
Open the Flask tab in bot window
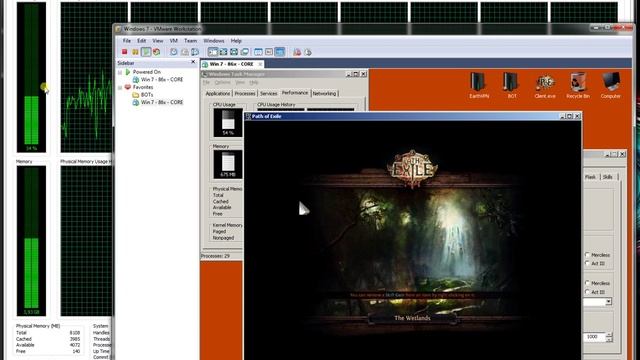click(590, 177)
